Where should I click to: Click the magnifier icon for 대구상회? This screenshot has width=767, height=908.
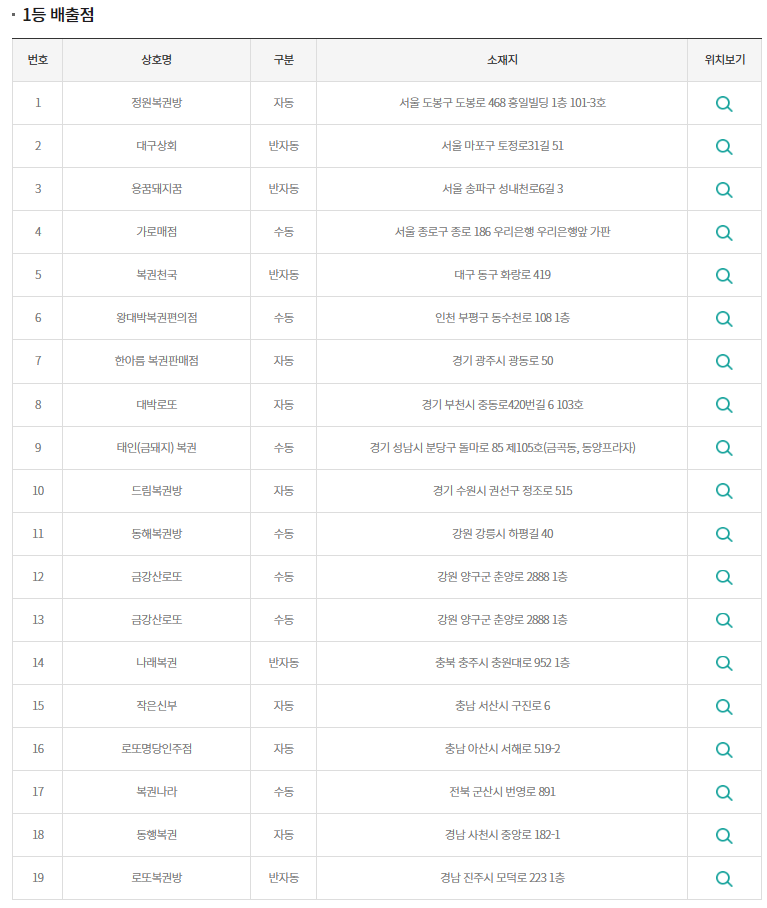pyautogui.click(x=724, y=146)
